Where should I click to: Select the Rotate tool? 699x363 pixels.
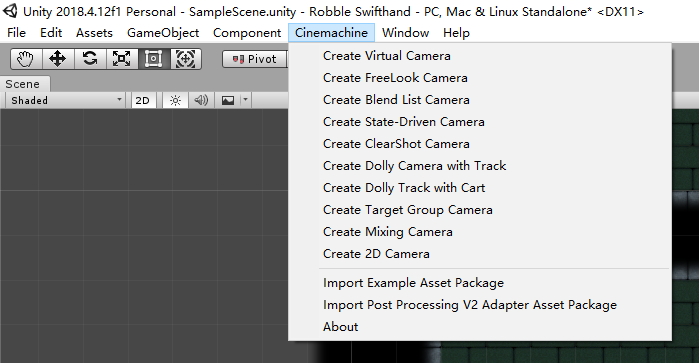pos(90,59)
